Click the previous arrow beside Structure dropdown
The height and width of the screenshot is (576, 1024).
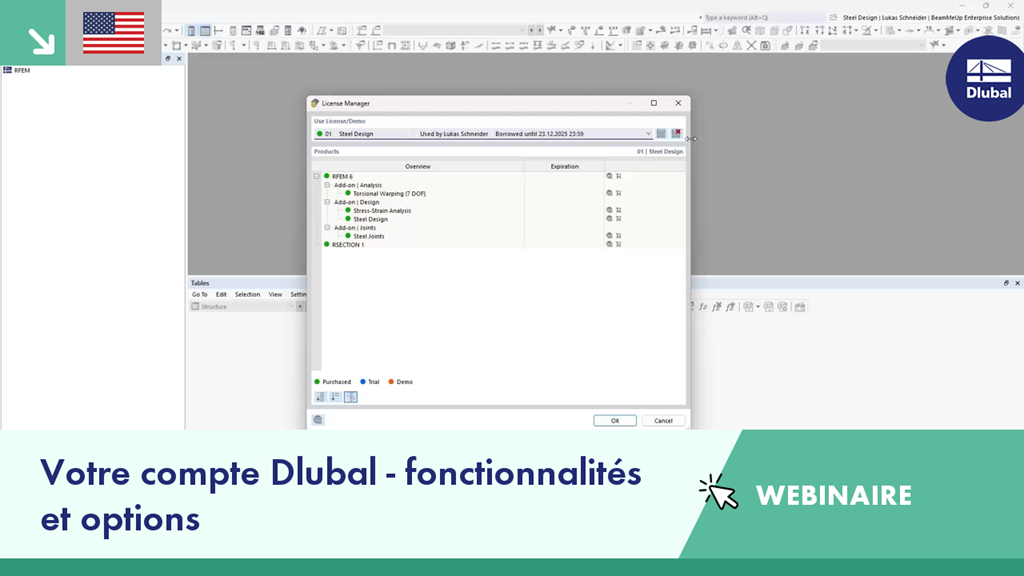300,306
